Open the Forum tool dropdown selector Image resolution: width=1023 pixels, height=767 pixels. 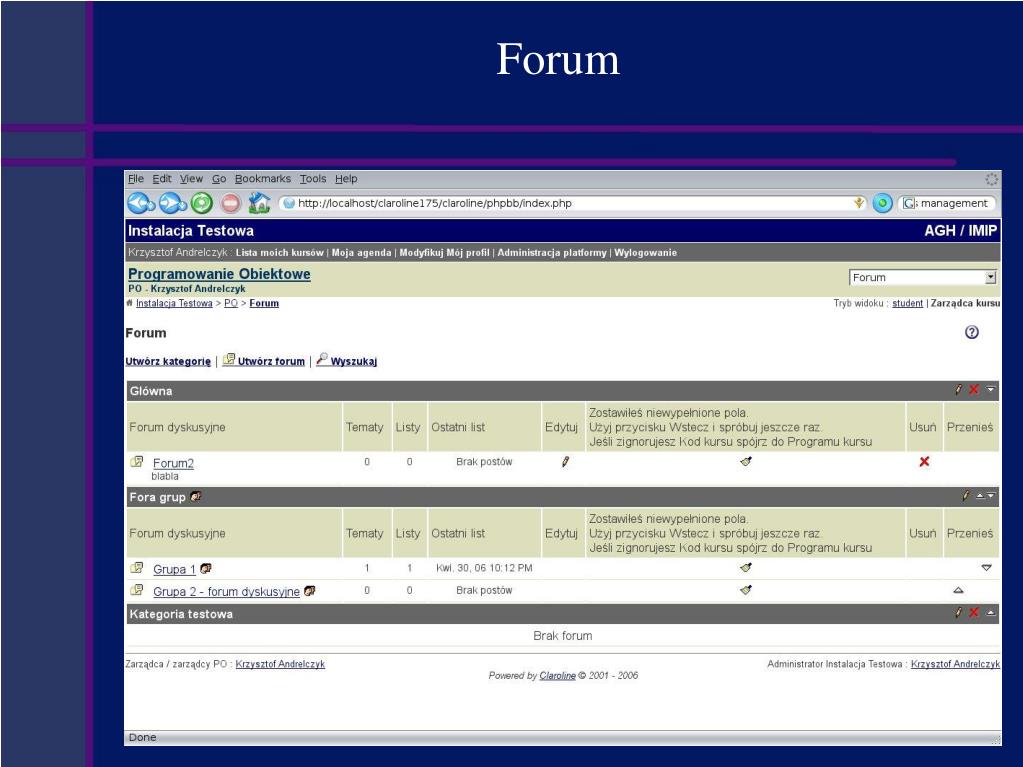coord(922,278)
